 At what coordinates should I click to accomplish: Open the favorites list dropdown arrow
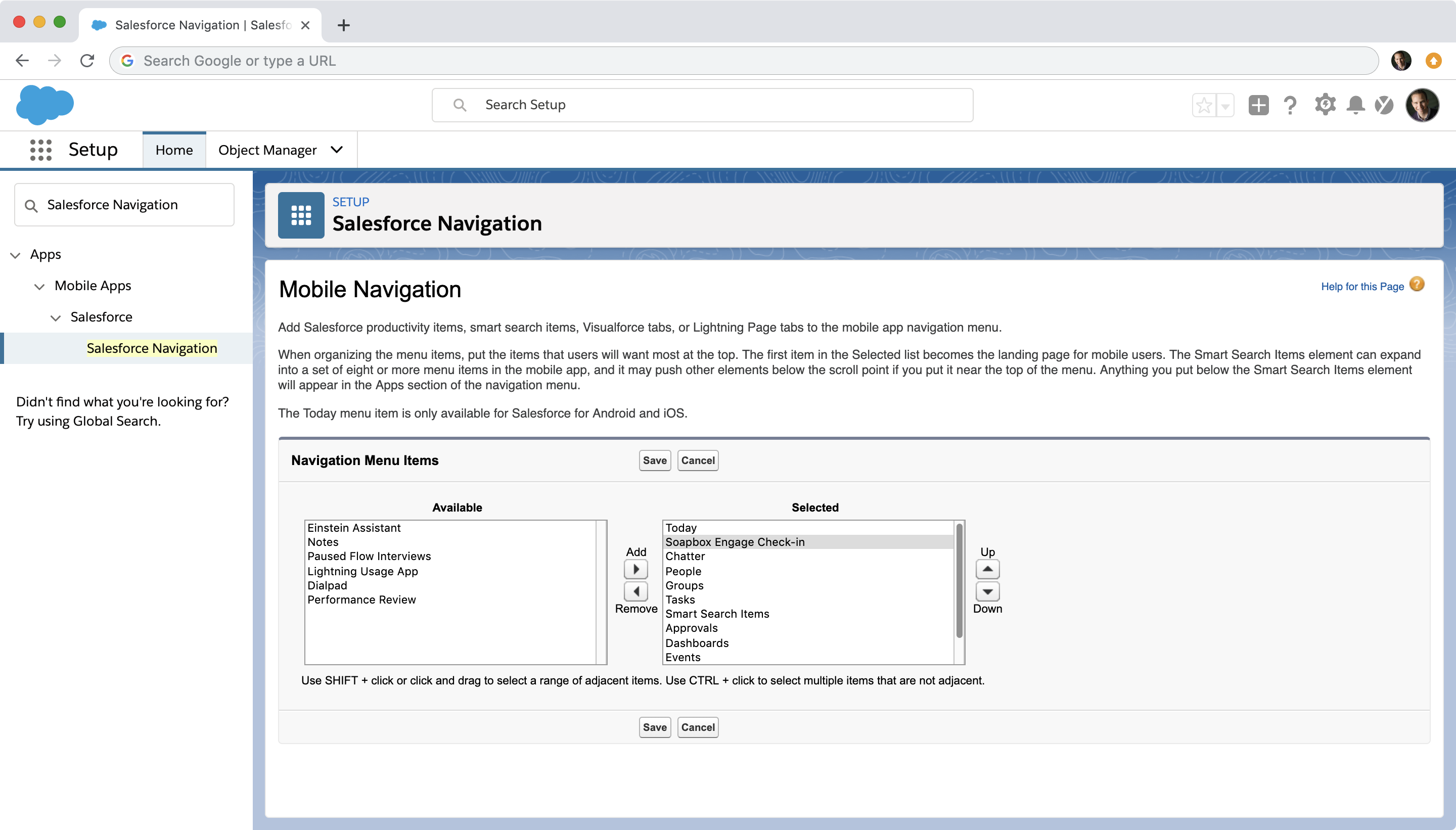[x=1225, y=106]
